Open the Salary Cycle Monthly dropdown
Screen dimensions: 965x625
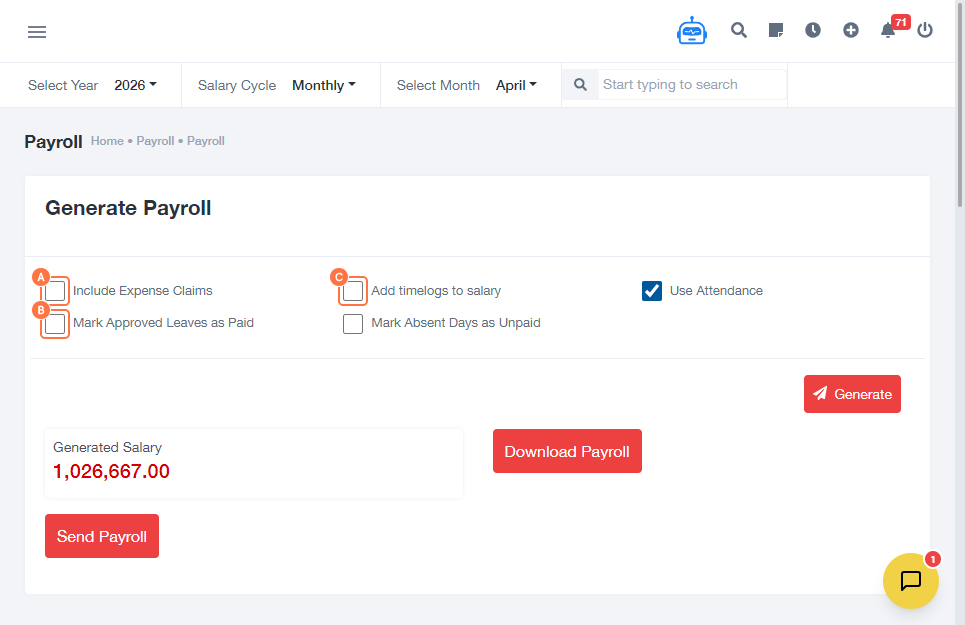point(323,85)
